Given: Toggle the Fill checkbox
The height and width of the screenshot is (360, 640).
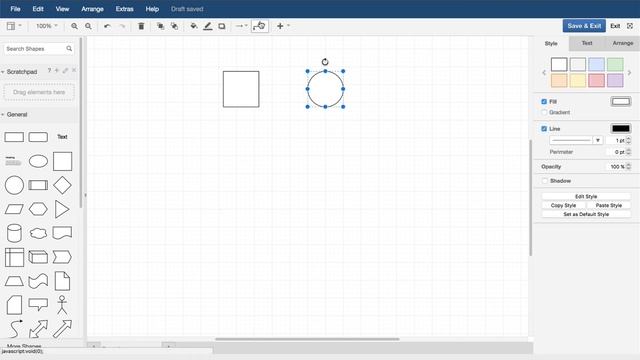Looking at the screenshot, I should click(x=544, y=102).
